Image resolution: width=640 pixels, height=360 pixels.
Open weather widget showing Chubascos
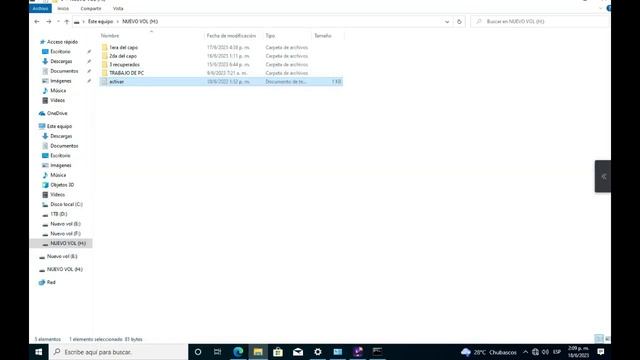coord(489,352)
